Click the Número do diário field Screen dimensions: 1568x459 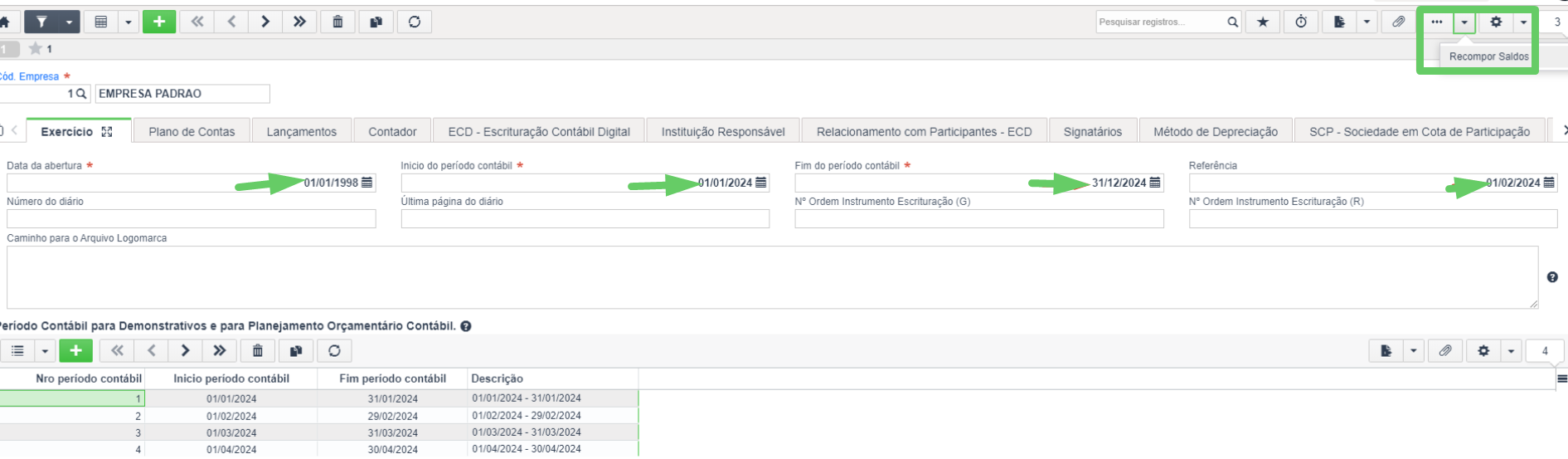point(192,218)
